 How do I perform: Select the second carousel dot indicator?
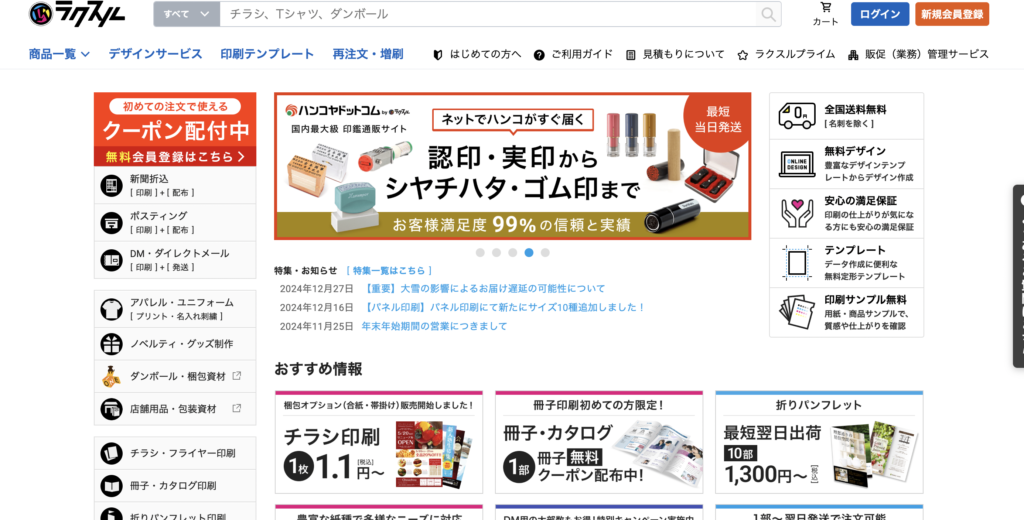tap(496, 253)
